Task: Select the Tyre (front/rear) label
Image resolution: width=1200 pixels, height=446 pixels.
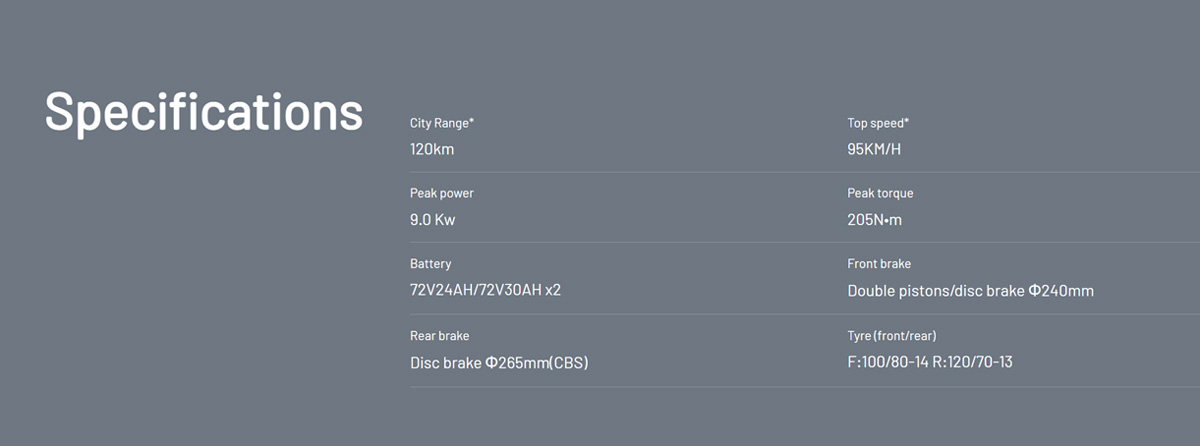Action: tap(892, 336)
